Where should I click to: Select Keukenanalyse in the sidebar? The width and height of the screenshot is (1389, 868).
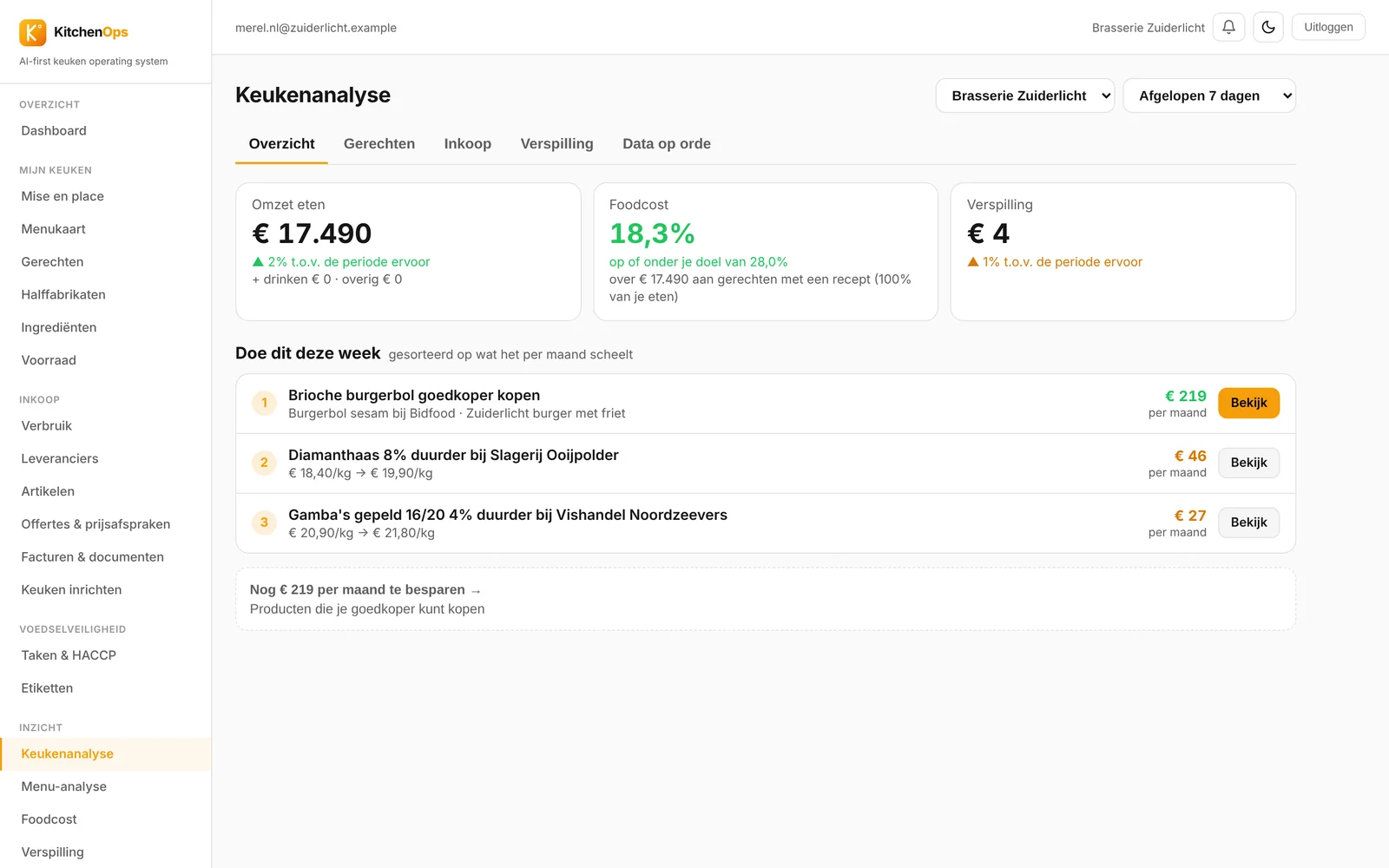click(x=105, y=754)
